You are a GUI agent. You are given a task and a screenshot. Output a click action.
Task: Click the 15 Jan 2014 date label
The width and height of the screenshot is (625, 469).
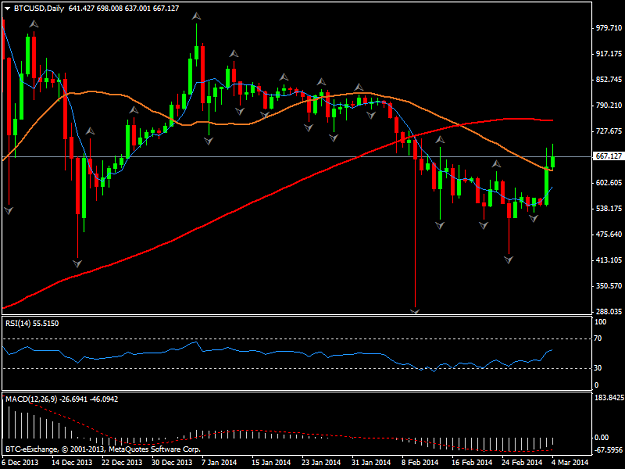point(271,462)
